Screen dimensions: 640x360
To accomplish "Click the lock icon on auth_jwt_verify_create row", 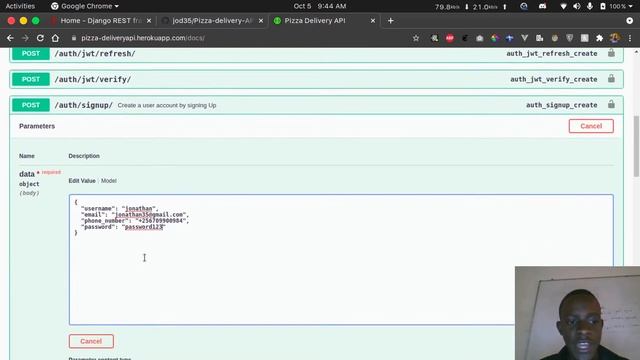I will tap(611, 78).
